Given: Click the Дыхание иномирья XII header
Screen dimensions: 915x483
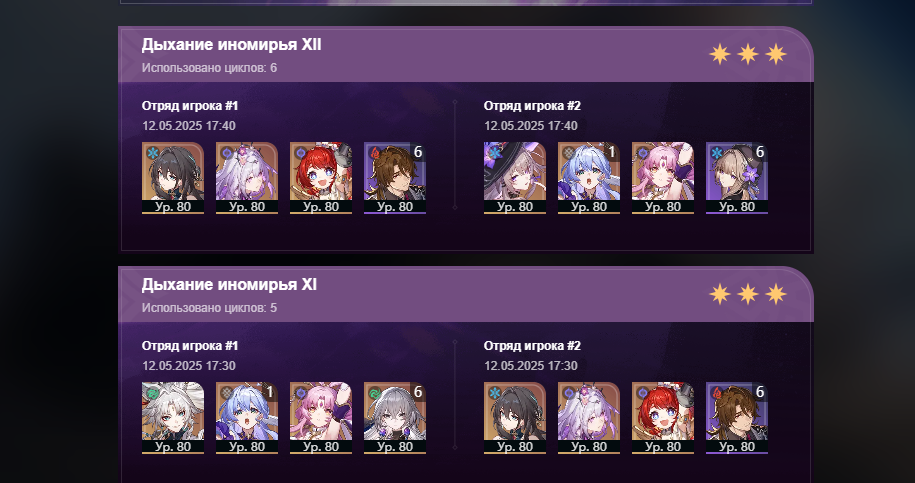Looking at the screenshot, I should tap(231, 45).
